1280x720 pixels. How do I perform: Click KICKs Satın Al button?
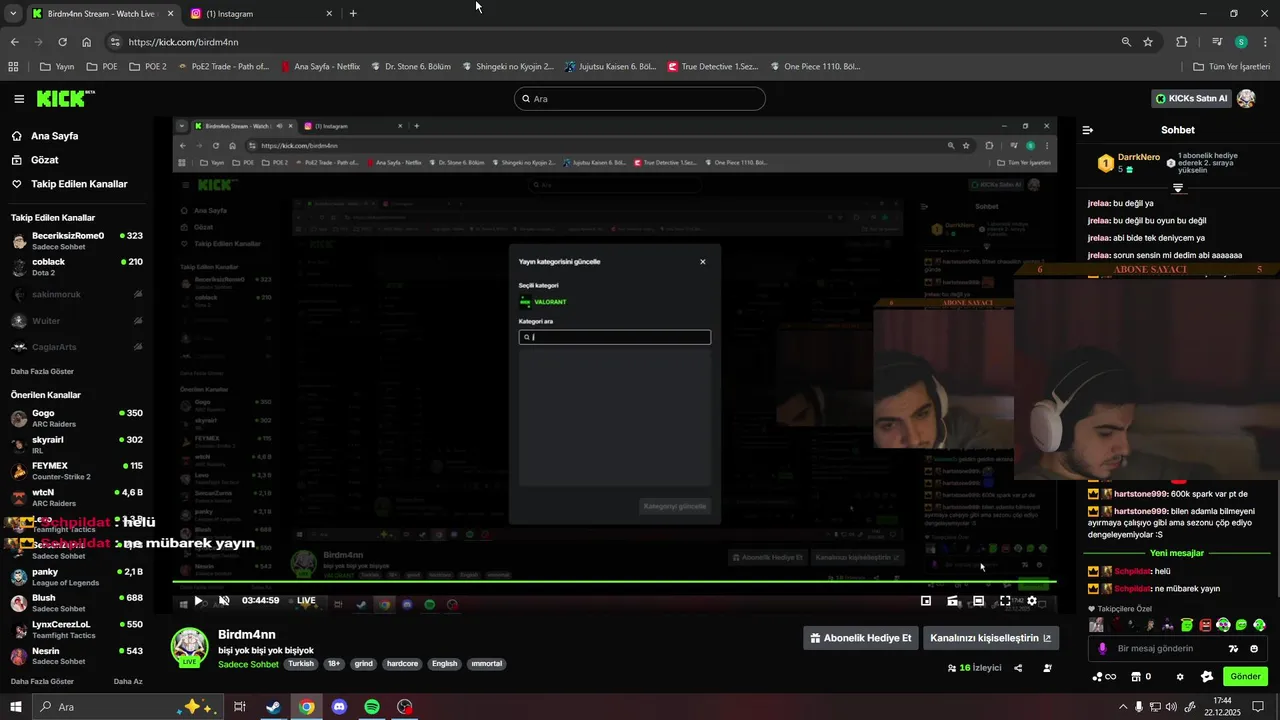1191,99
